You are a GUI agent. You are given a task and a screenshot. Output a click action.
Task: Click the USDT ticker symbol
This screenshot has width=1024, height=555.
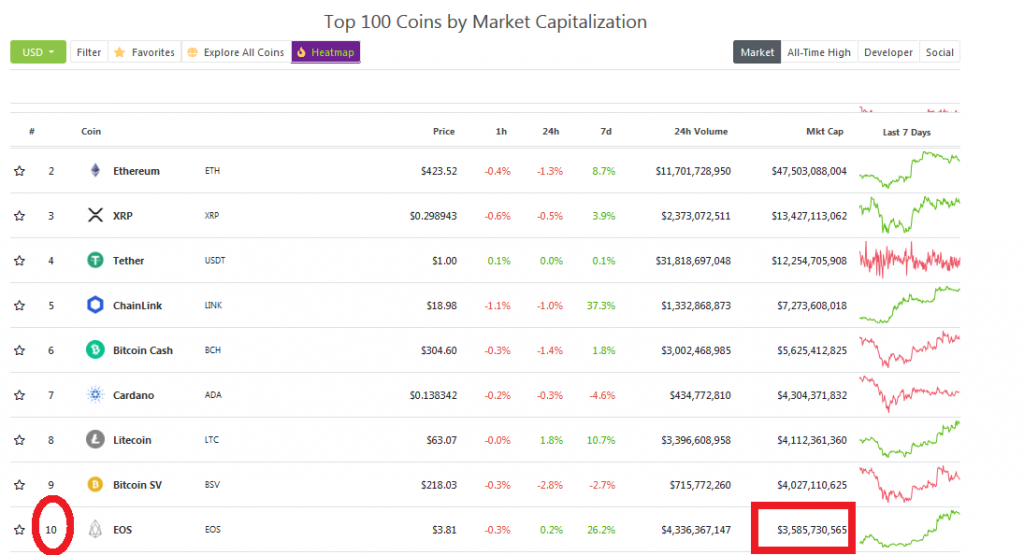coord(215,260)
